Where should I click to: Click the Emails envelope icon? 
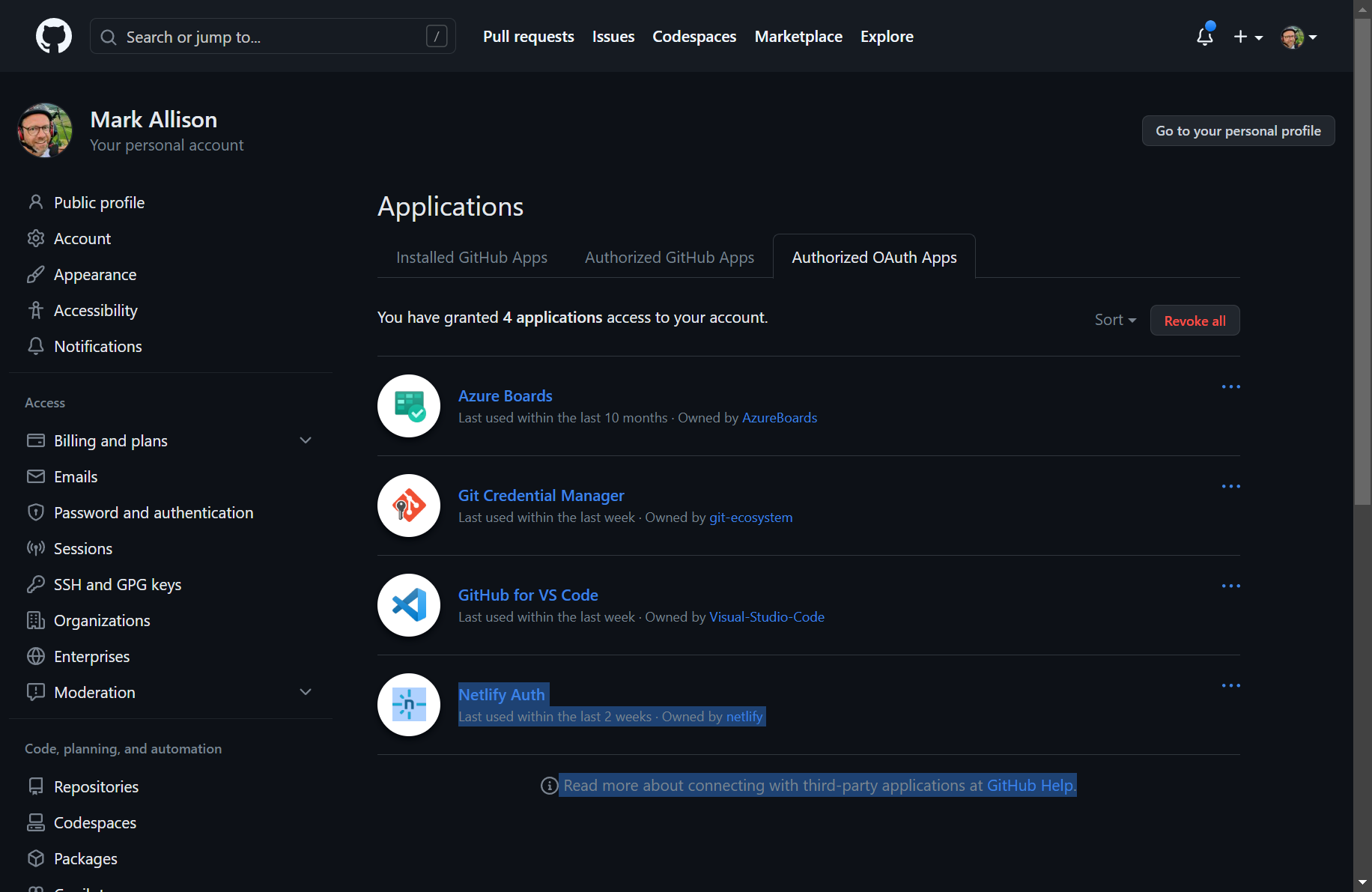[35, 476]
